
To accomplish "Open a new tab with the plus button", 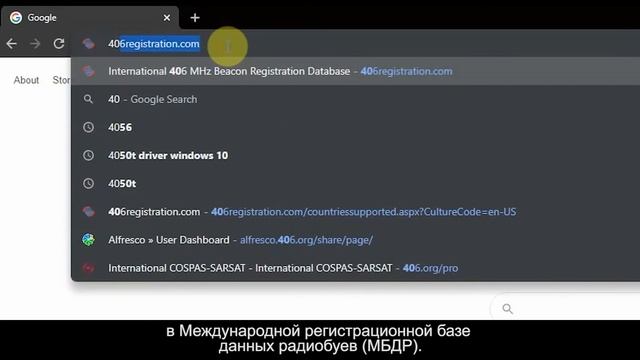I will tap(195, 18).
